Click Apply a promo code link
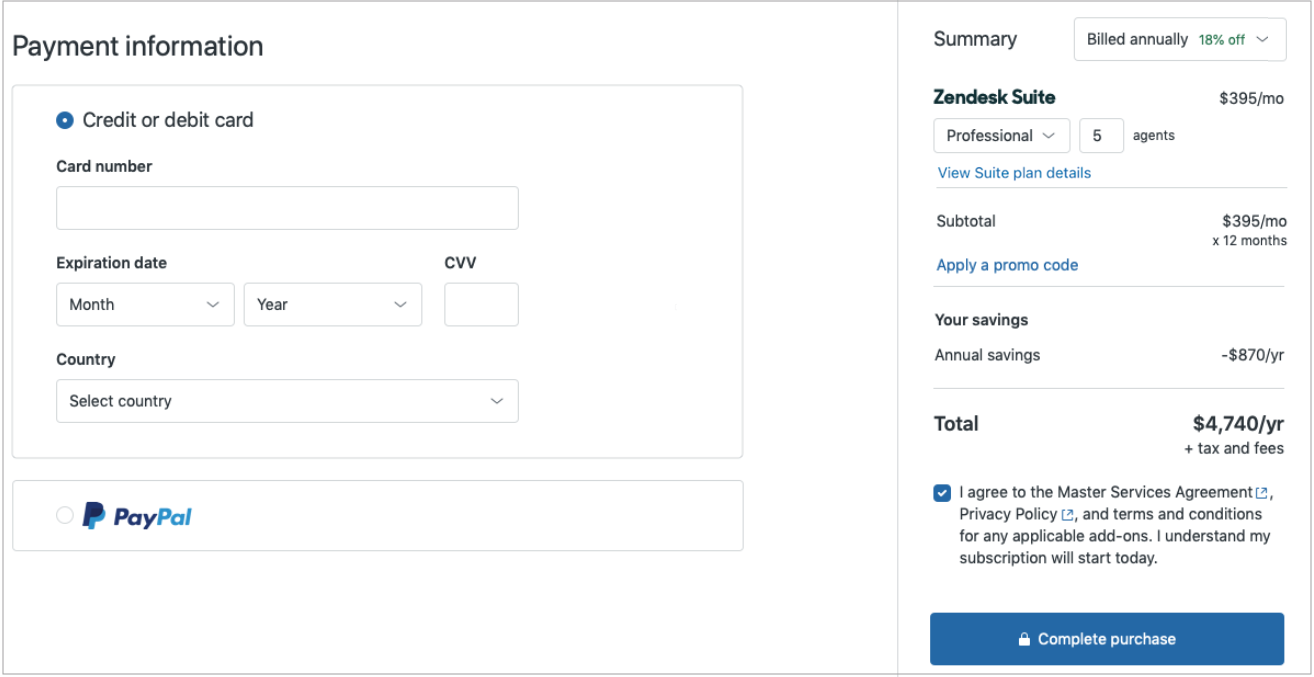 click(x=1007, y=265)
